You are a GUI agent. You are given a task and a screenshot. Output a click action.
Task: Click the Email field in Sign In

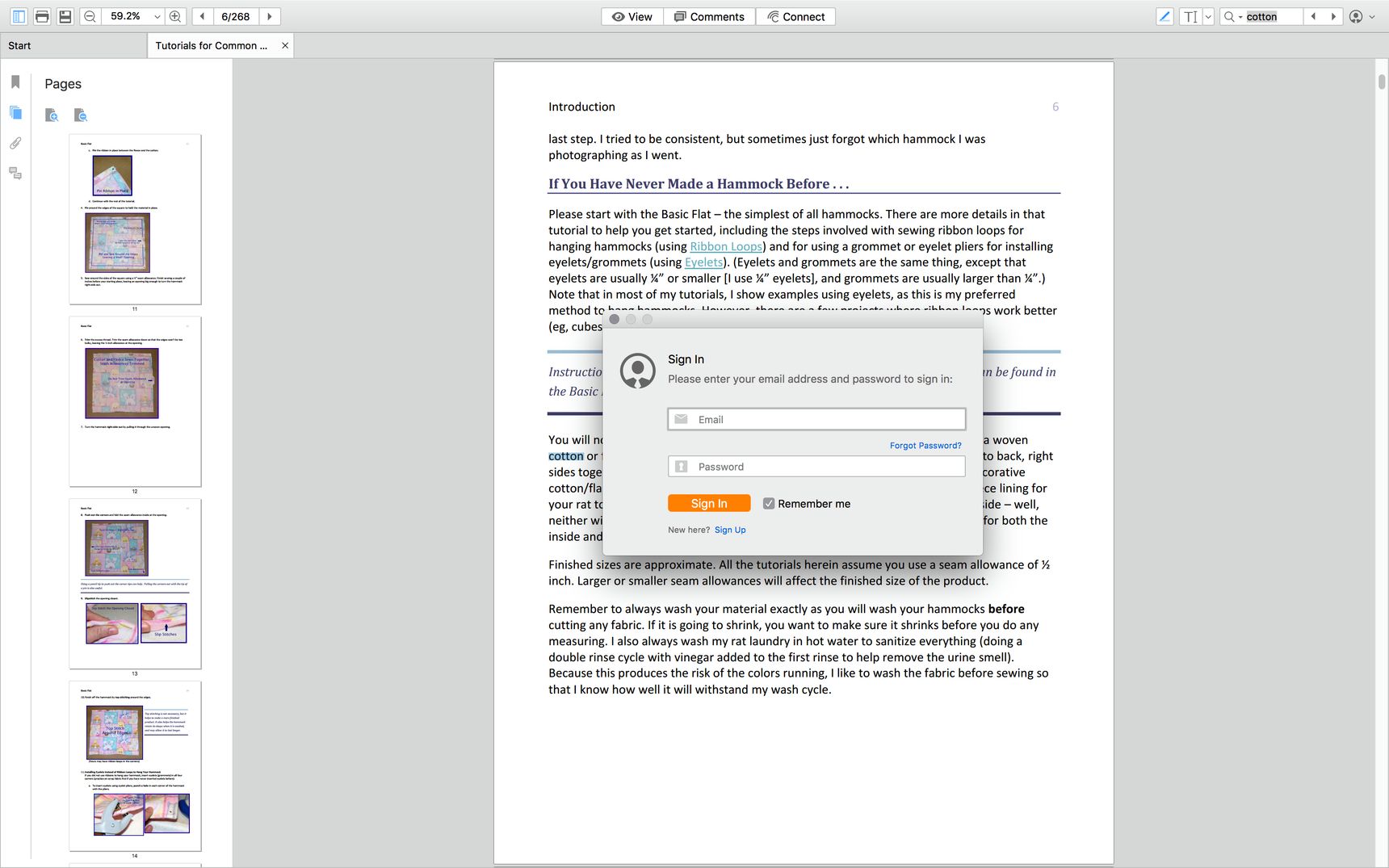pyautogui.click(x=816, y=419)
